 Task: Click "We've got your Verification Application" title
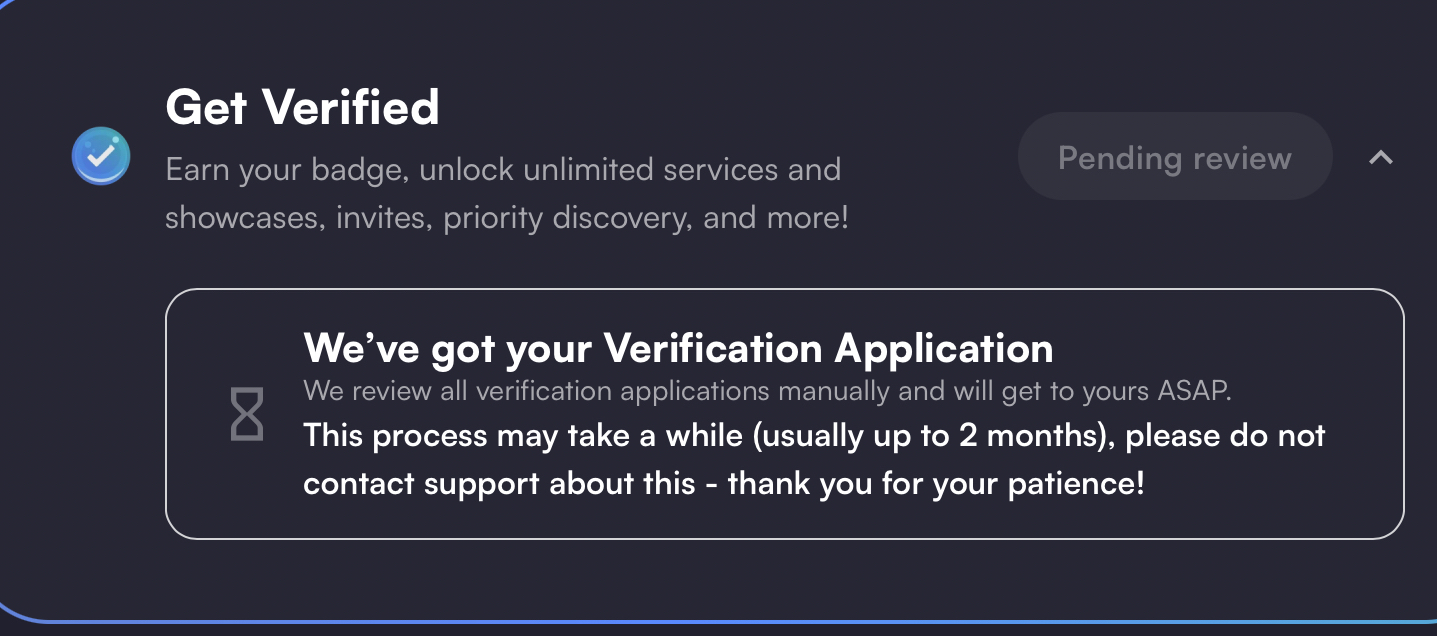(x=677, y=348)
